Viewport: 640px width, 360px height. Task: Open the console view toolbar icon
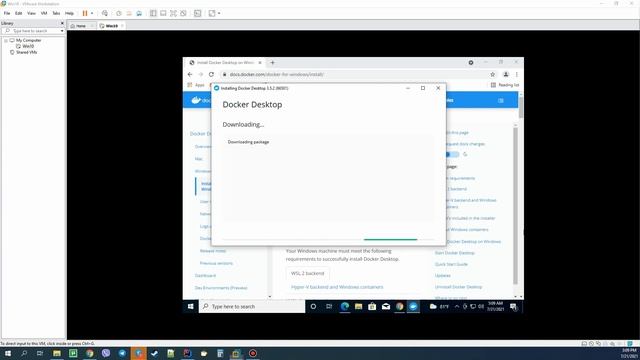198,13
